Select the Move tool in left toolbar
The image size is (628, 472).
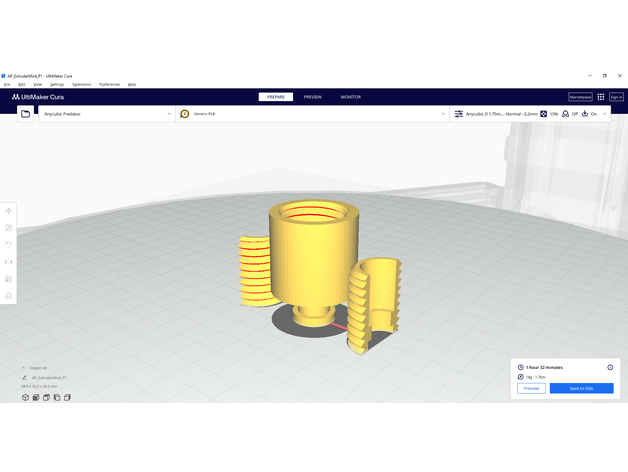(9, 211)
